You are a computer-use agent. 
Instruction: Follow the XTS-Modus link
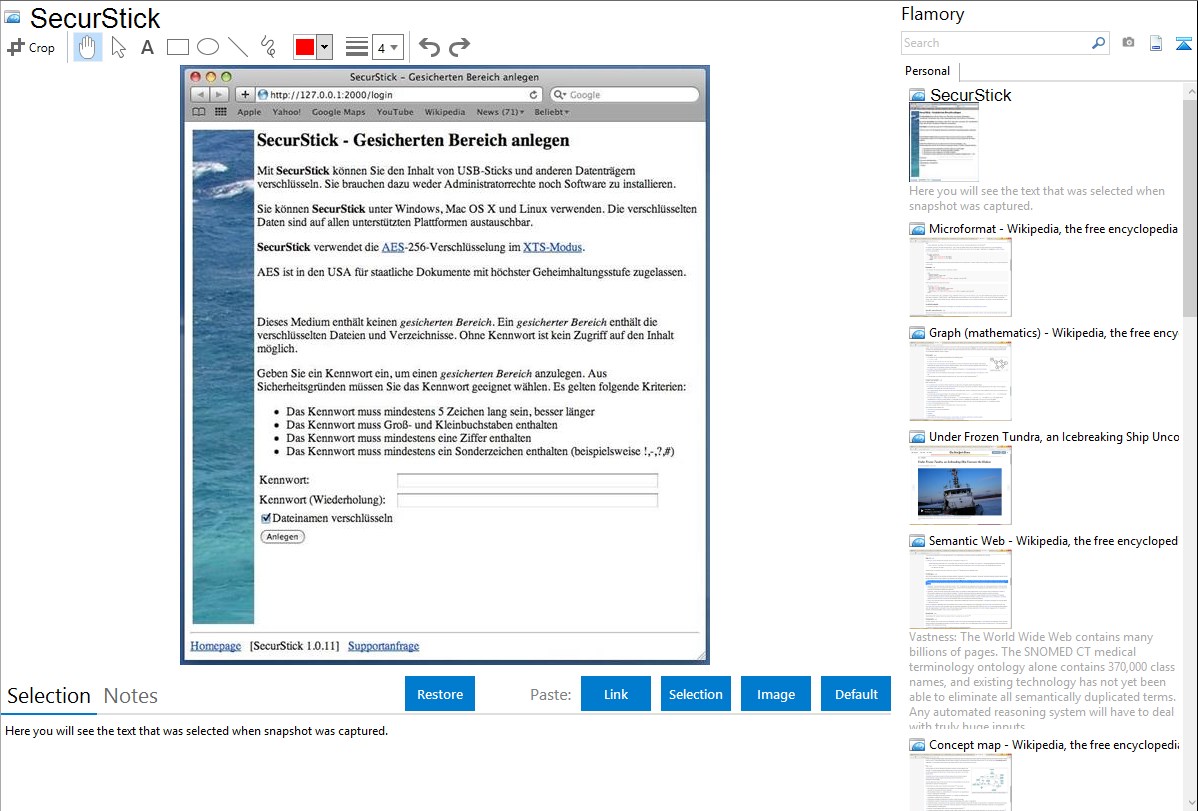point(552,247)
